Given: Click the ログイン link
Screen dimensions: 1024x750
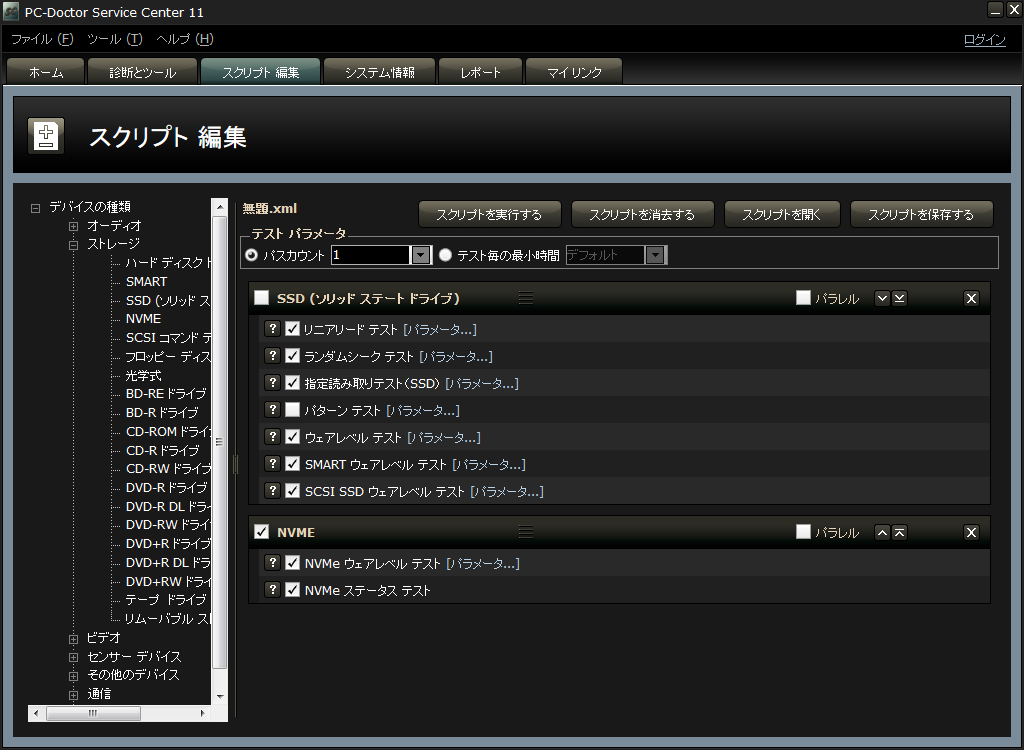Looking at the screenshot, I should tap(985, 40).
